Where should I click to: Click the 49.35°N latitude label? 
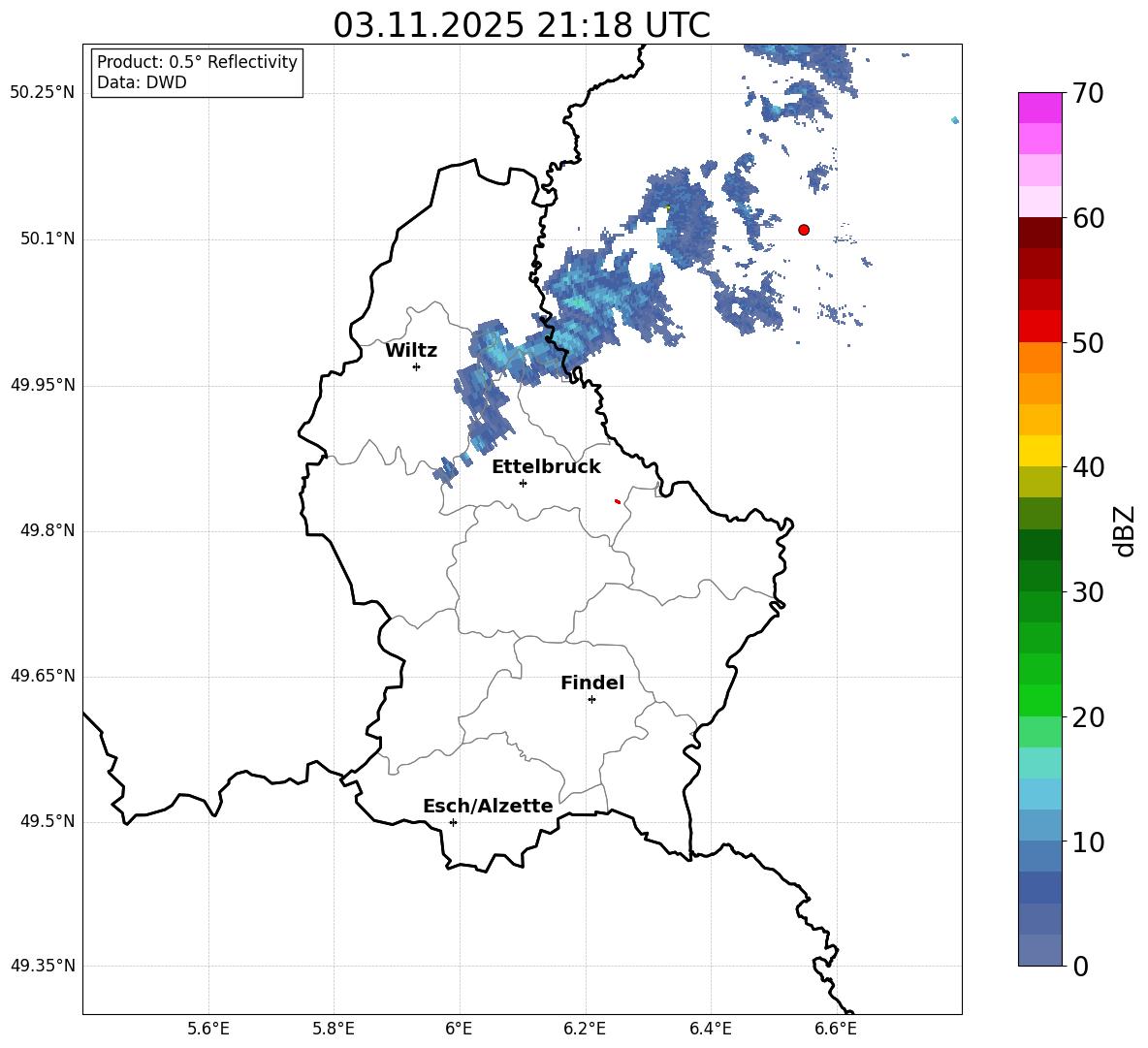43,966
